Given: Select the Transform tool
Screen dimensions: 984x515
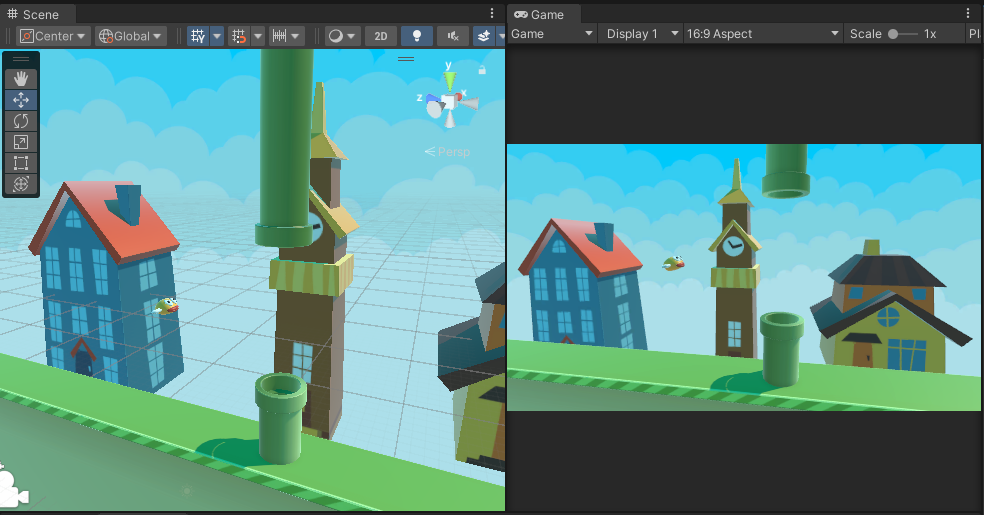Looking at the screenshot, I should (x=21, y=184).
